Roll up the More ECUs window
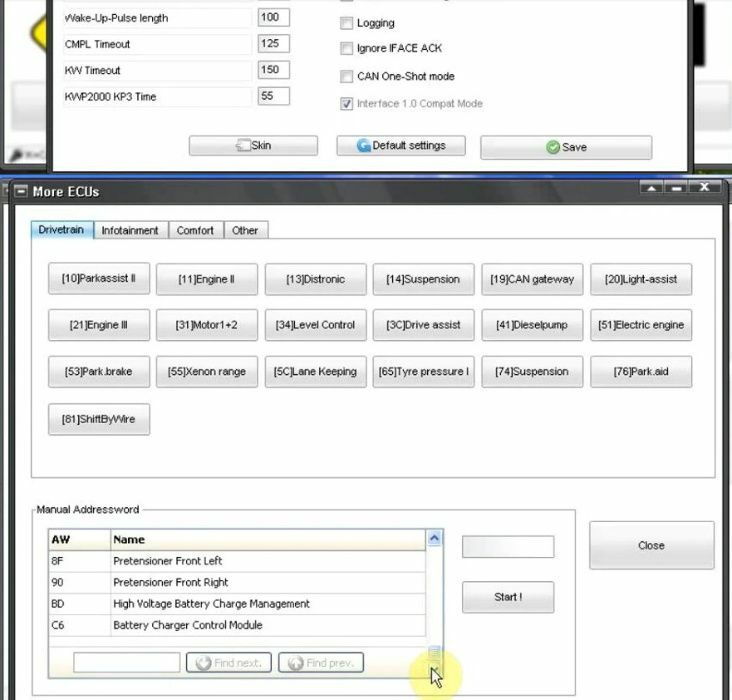 [651, 188]
